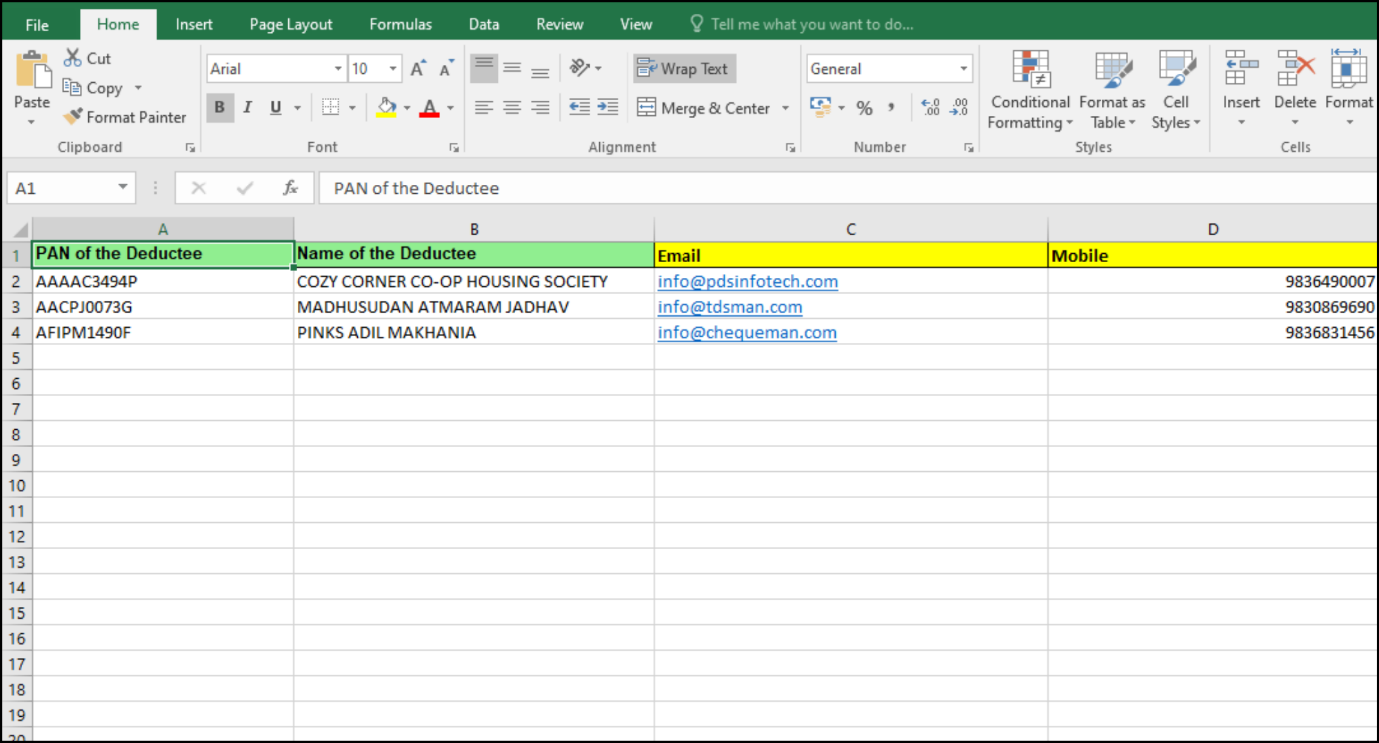Click the Increase Indent icon
Screen dimensions: 1379x743
[x=607, y=108]
